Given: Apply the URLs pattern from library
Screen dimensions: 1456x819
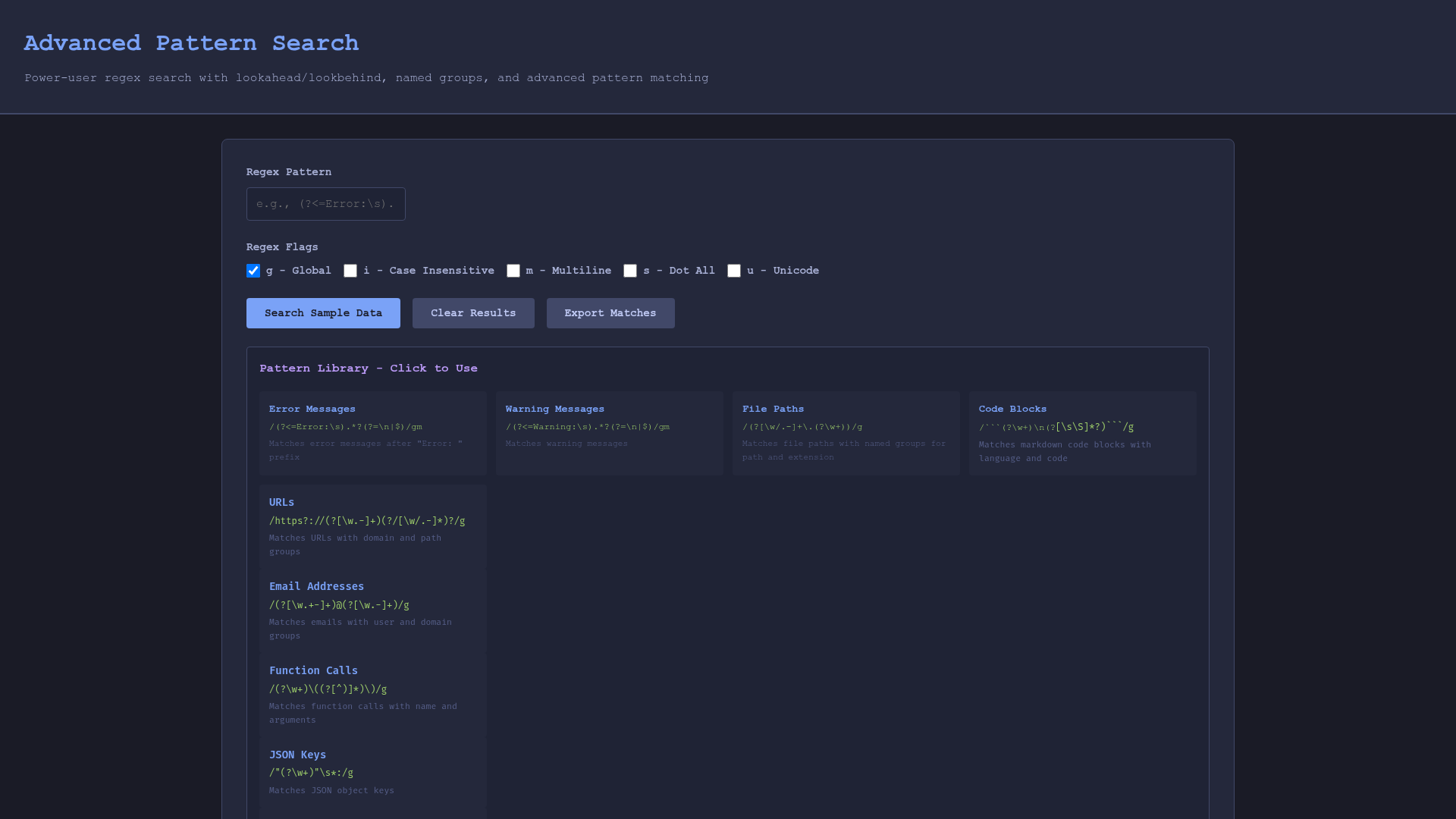Looking at the screenshot, I should (372, 526).
